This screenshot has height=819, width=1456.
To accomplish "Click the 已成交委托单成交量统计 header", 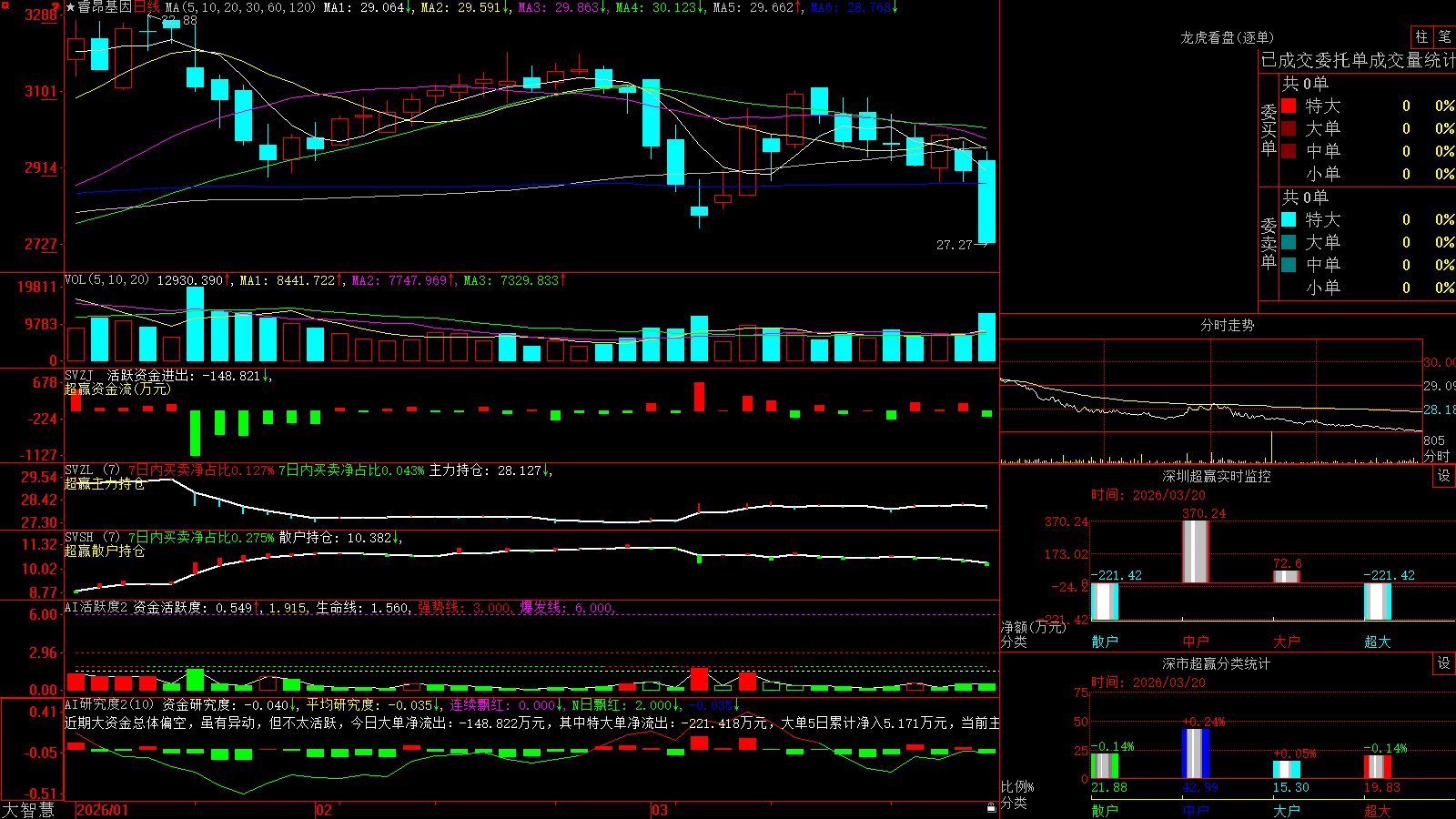I will click(1358, 60).
